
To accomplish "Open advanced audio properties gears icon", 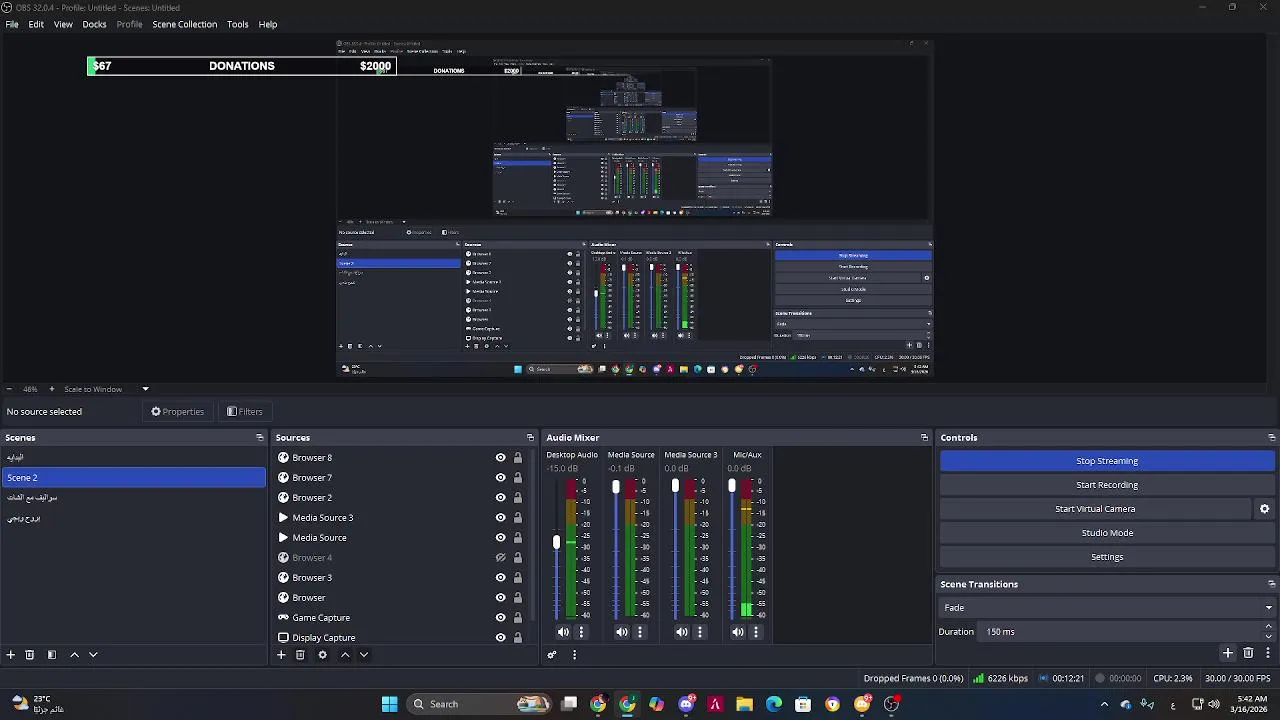I will click(551, 654).
